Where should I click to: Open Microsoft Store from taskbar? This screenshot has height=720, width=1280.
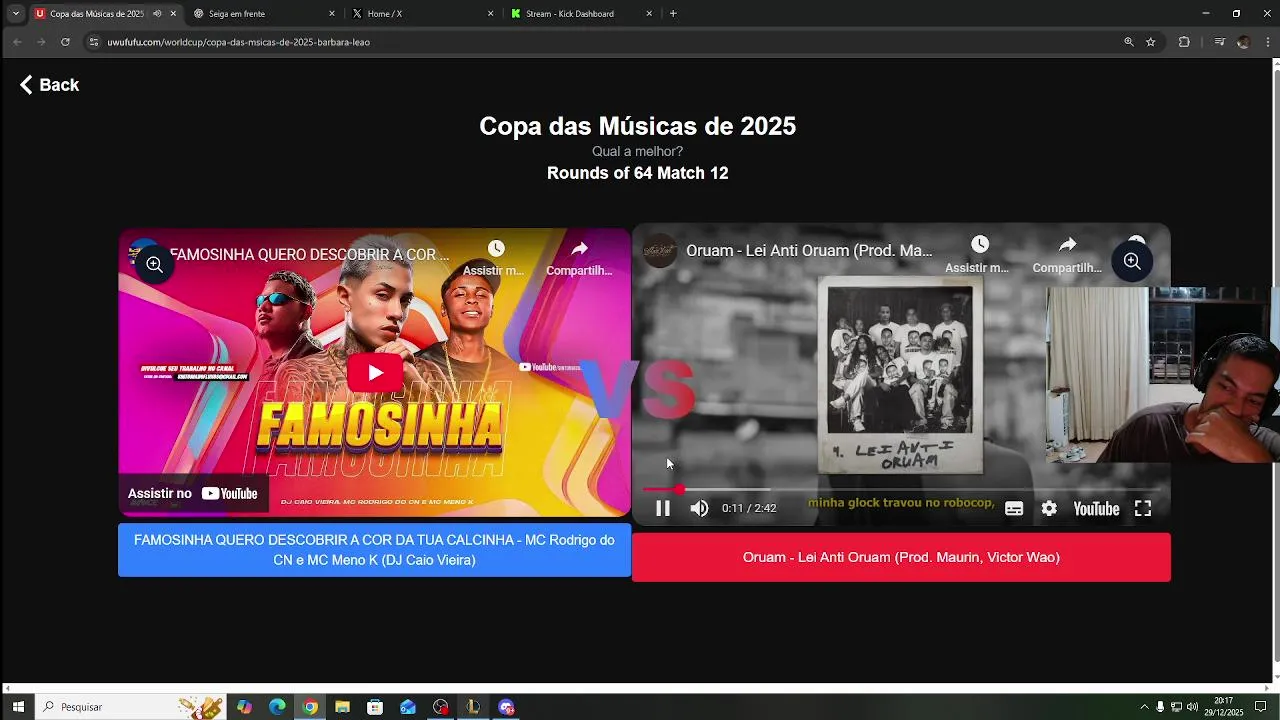pos(375,707)
